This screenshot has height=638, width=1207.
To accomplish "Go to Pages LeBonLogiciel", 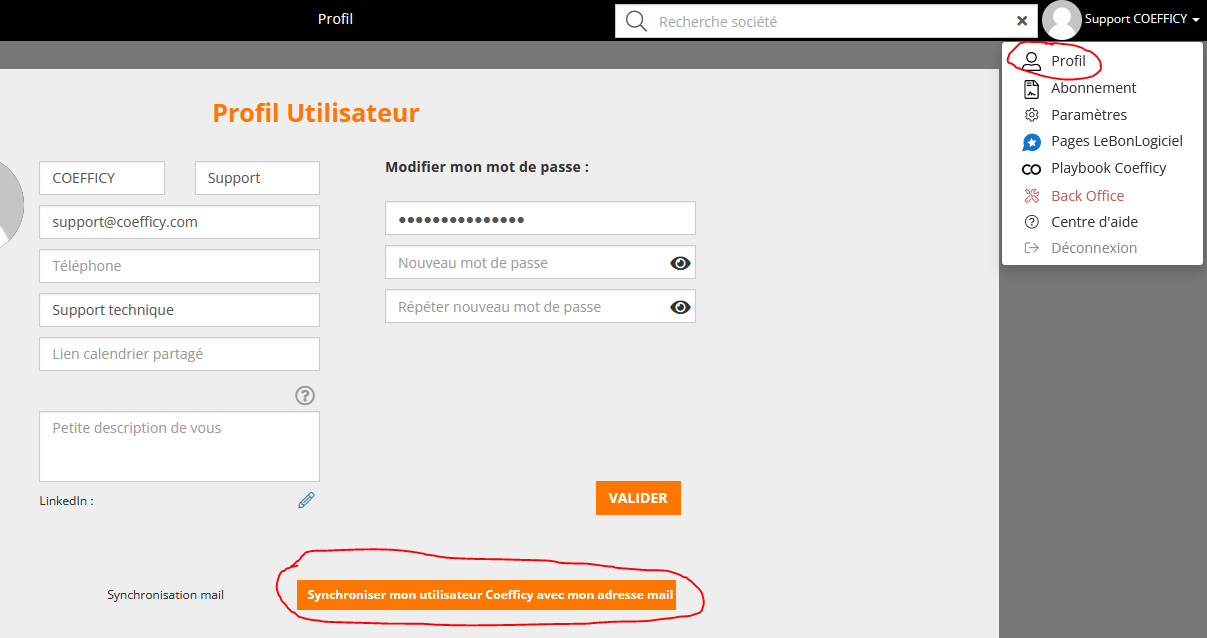I will pyautogui.click(x=1117, y=141).
